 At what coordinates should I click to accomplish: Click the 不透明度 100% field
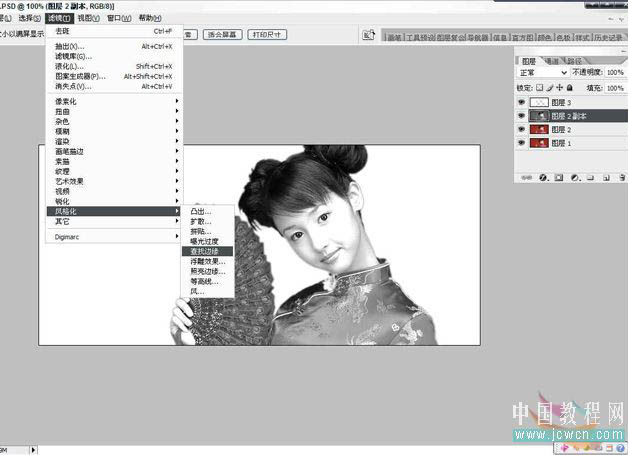(x=615, y=72)
